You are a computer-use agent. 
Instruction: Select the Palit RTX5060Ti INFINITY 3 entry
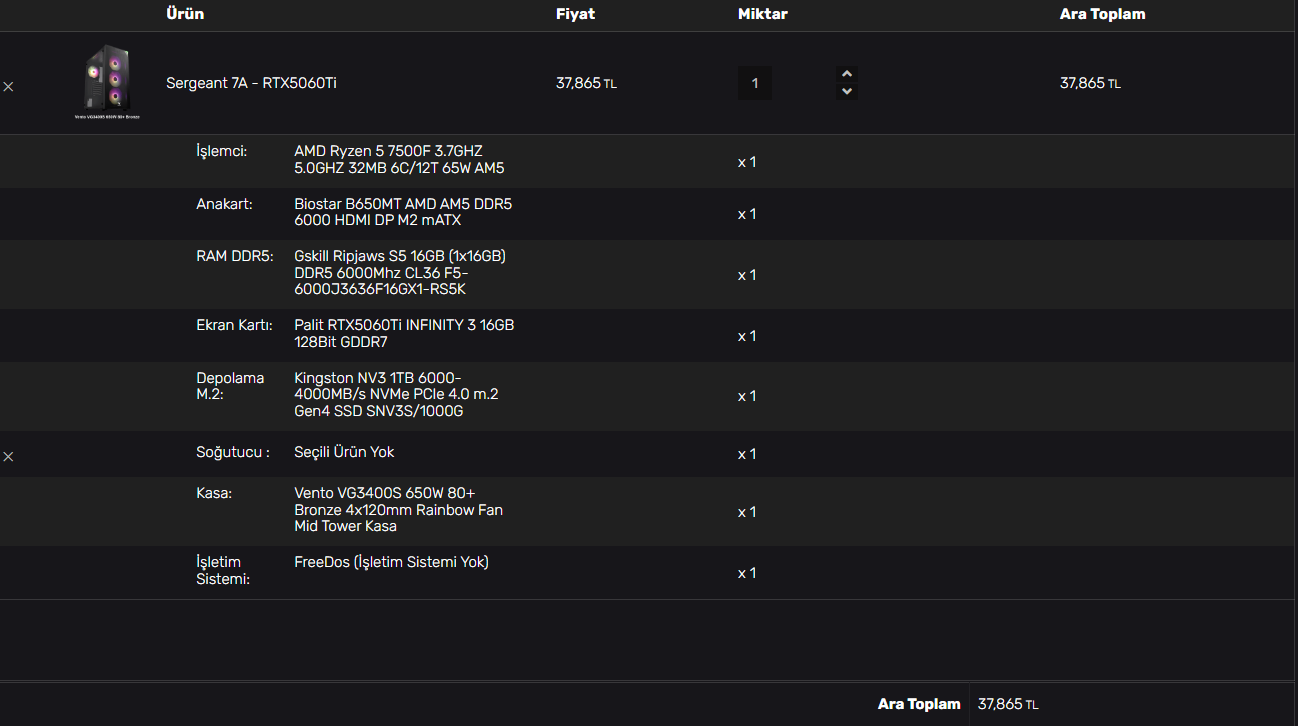pyautogui.click(x=404, y=334)
